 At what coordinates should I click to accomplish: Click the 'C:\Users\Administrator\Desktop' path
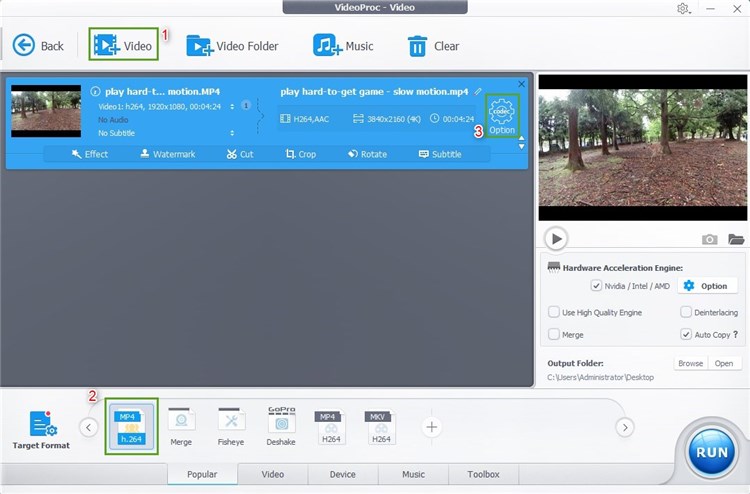pyautogui.click(x=600, y=377)
